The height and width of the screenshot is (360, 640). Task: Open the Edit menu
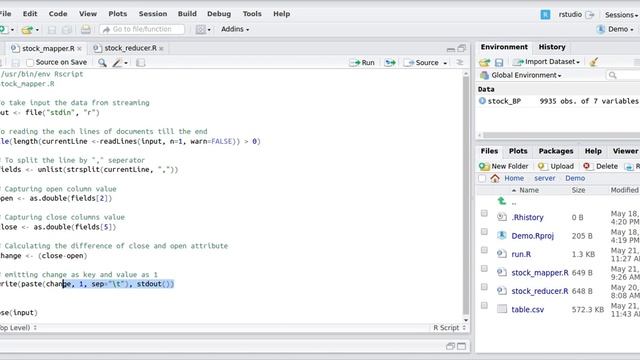[x=30, y=14]
